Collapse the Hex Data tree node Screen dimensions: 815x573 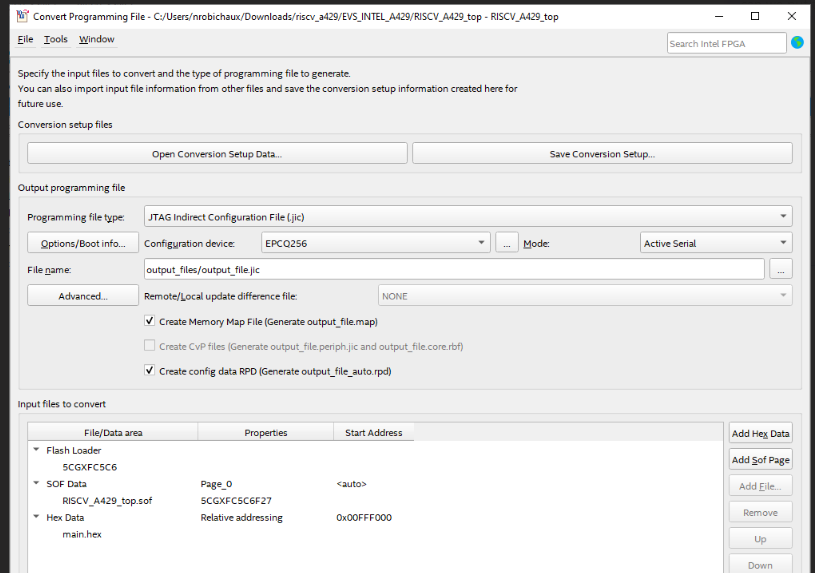(36, 517)
